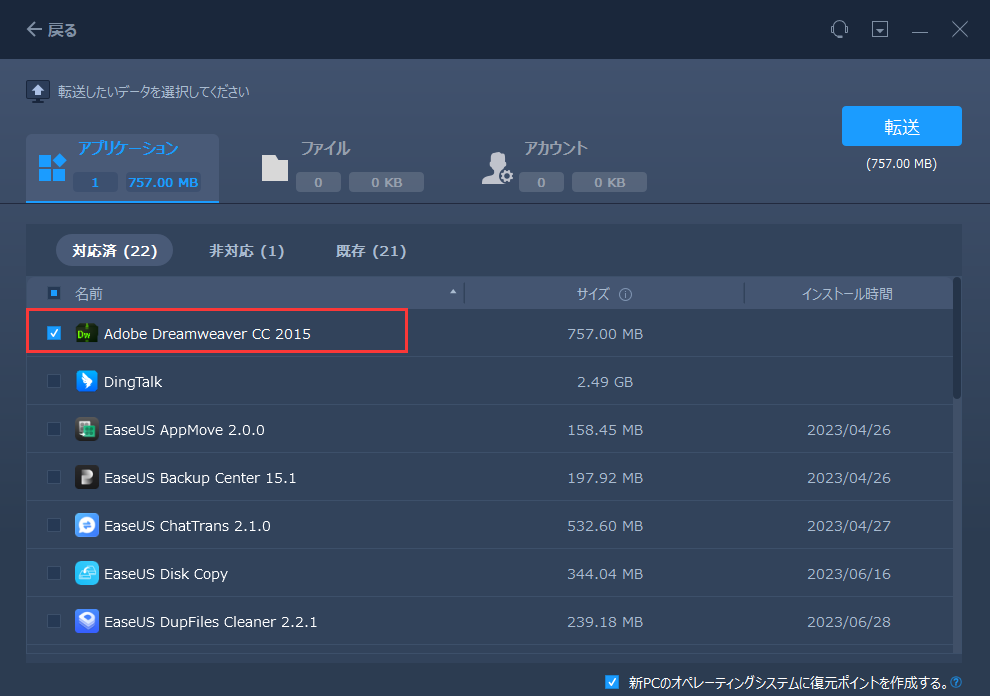The width and height of the screenshot is (990, 696).
Task: Click the 名前 column sort arrow
Action: [453, 293]
